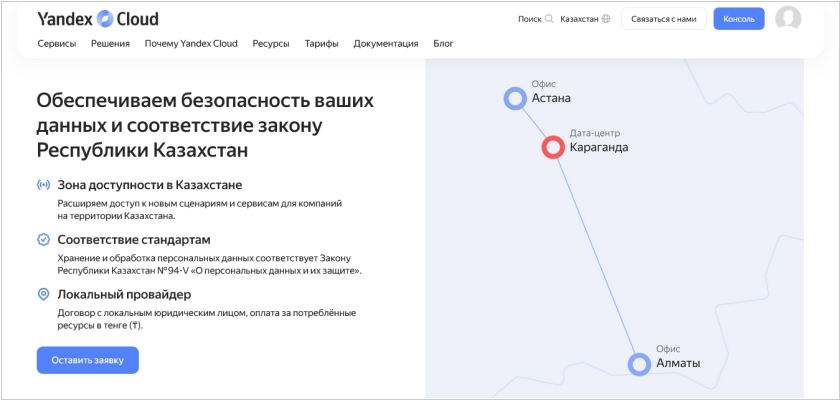Click the Поиск search link
840x400 pixels.
click(530, 19)
